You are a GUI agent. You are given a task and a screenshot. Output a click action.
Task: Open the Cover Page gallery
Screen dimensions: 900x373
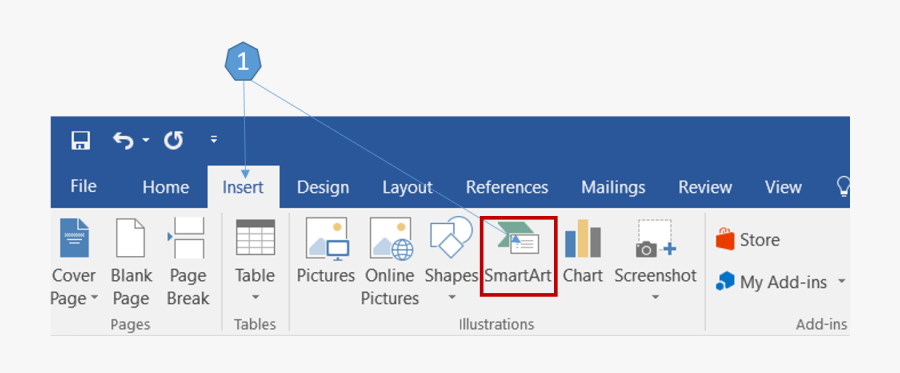pos(74,263)
